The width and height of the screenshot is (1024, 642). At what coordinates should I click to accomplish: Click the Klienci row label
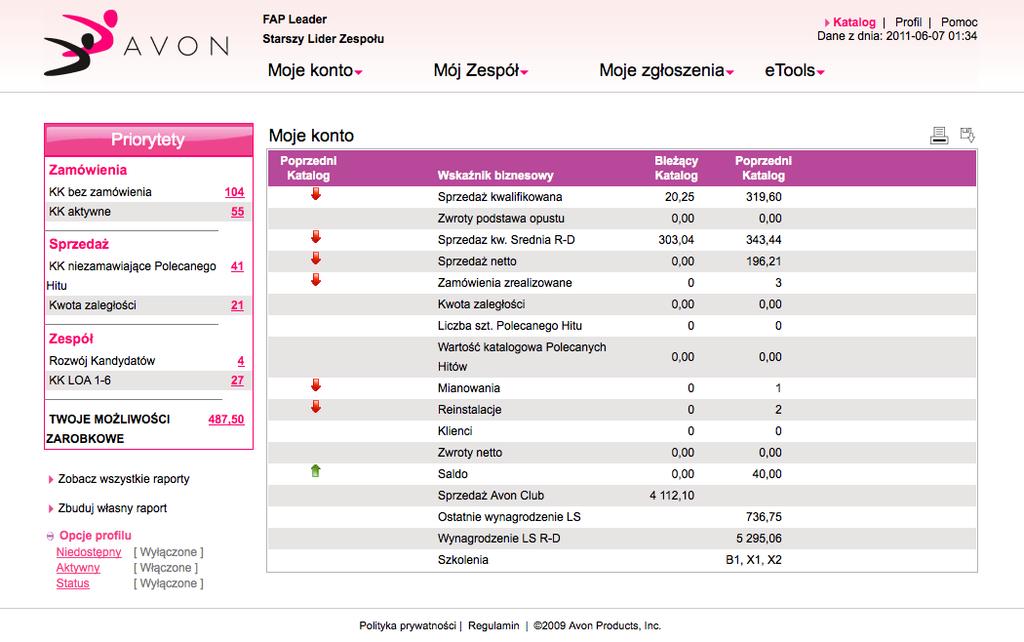coord(455,431)
